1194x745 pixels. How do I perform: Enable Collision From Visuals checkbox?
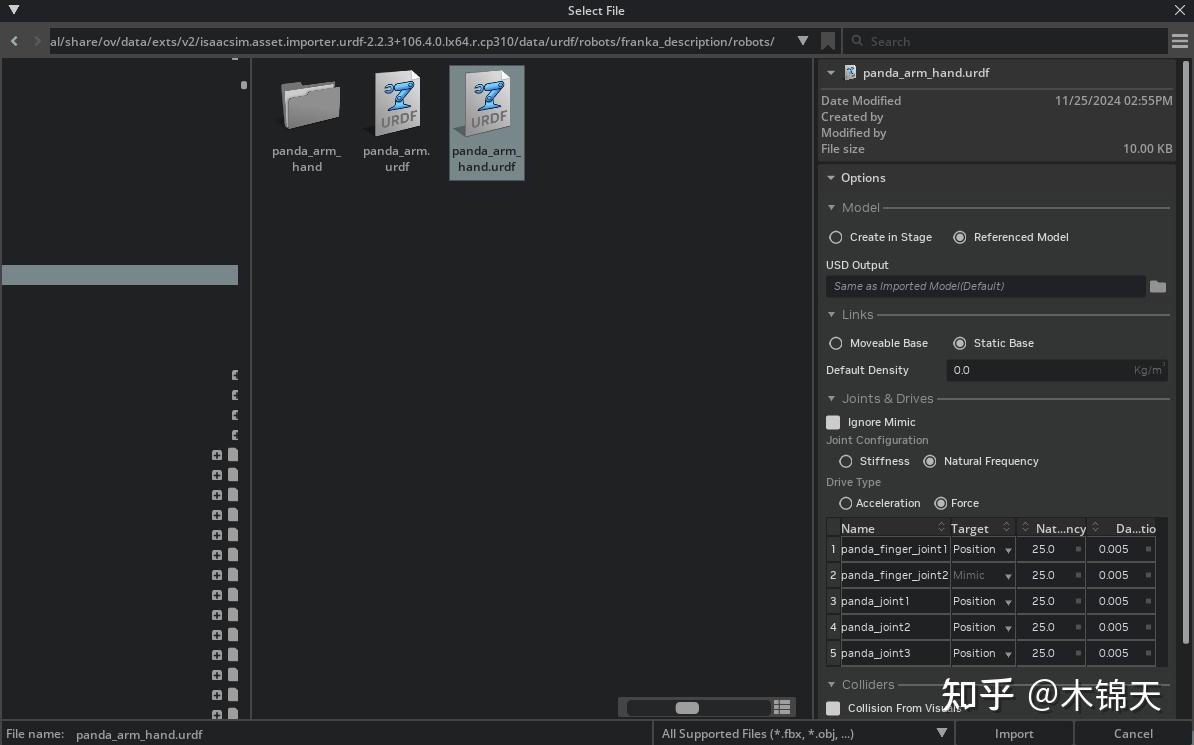[x=833, y=708]
